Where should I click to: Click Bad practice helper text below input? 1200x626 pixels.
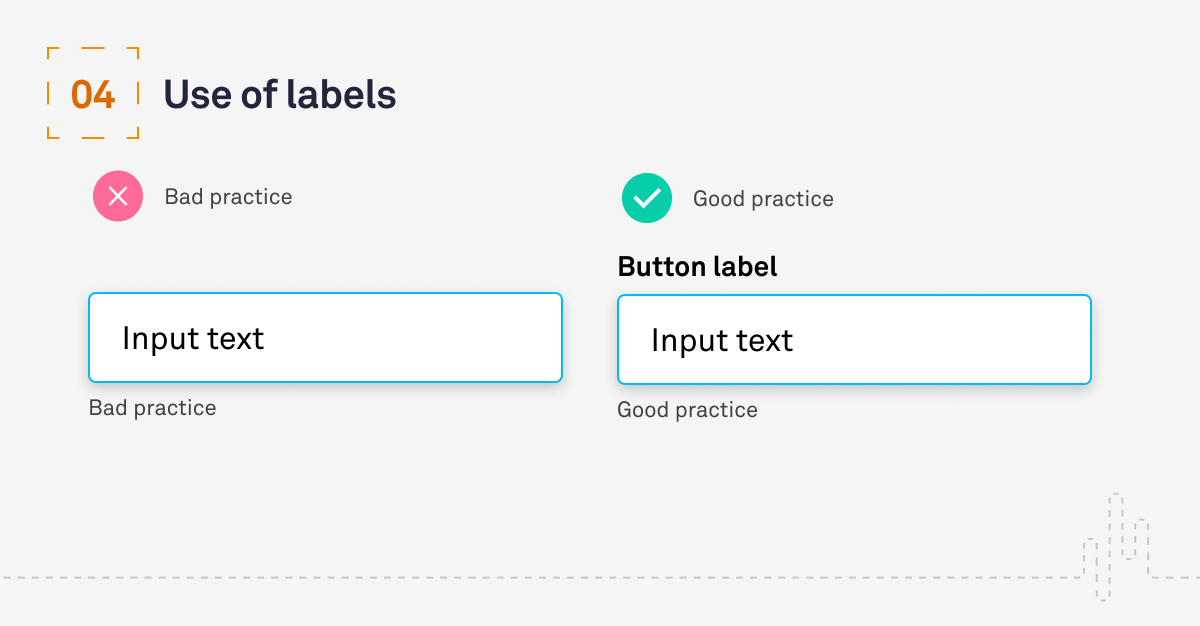152,408
